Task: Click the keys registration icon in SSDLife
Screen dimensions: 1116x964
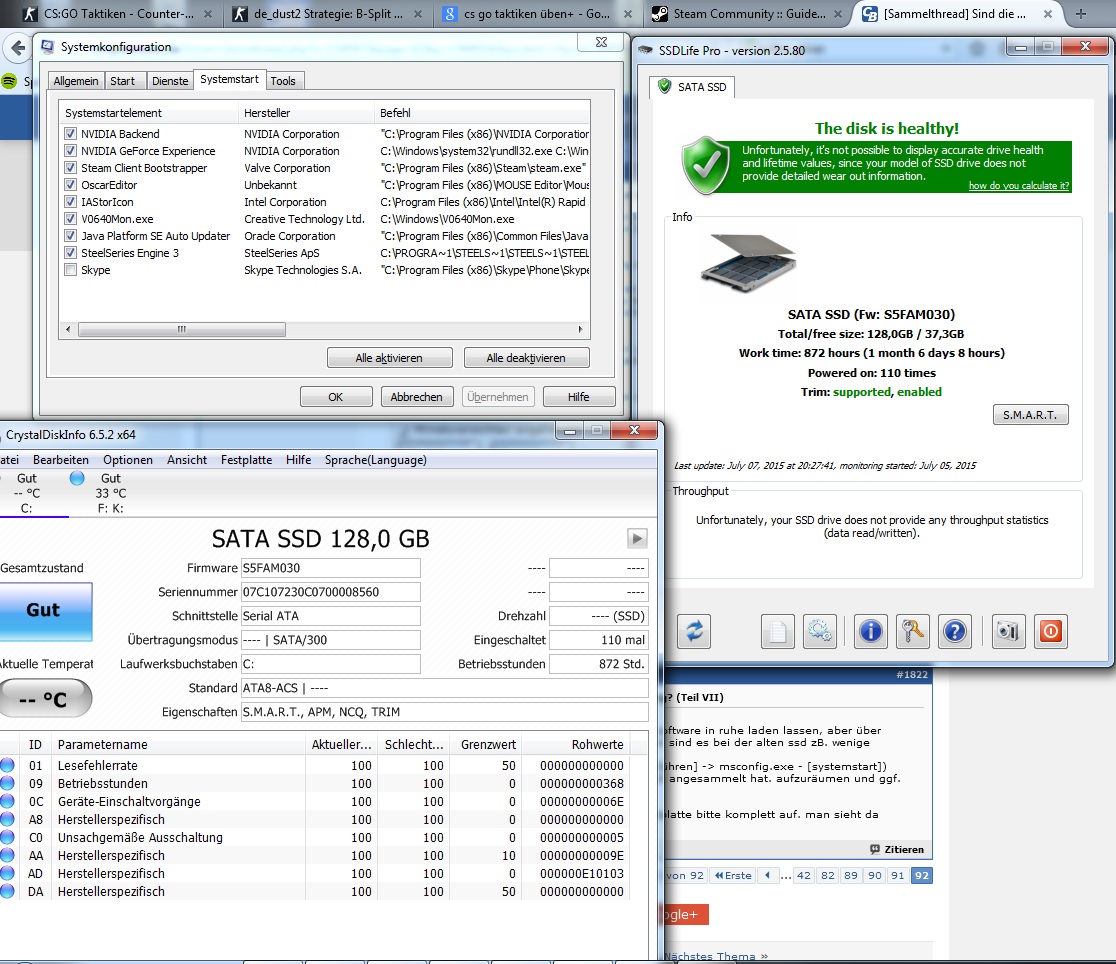Action: click(912, 632)
